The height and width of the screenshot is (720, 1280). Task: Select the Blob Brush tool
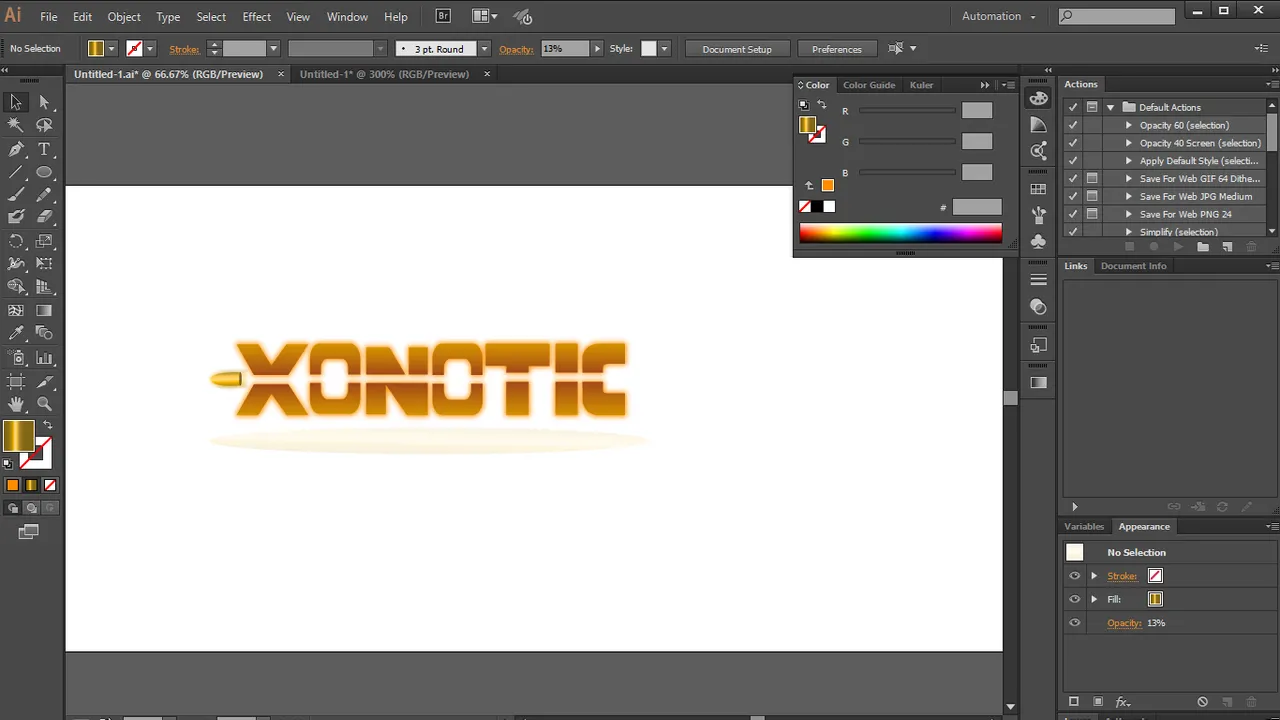point(16,217)
